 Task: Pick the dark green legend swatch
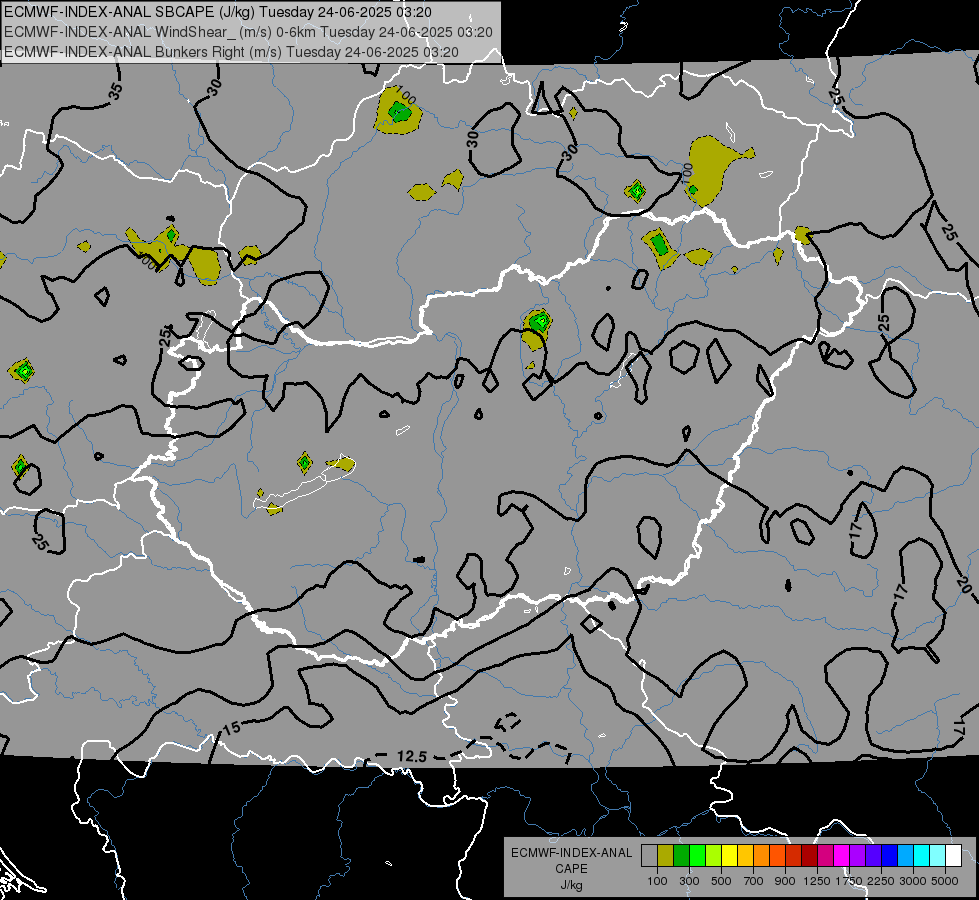tap(681, 856)
